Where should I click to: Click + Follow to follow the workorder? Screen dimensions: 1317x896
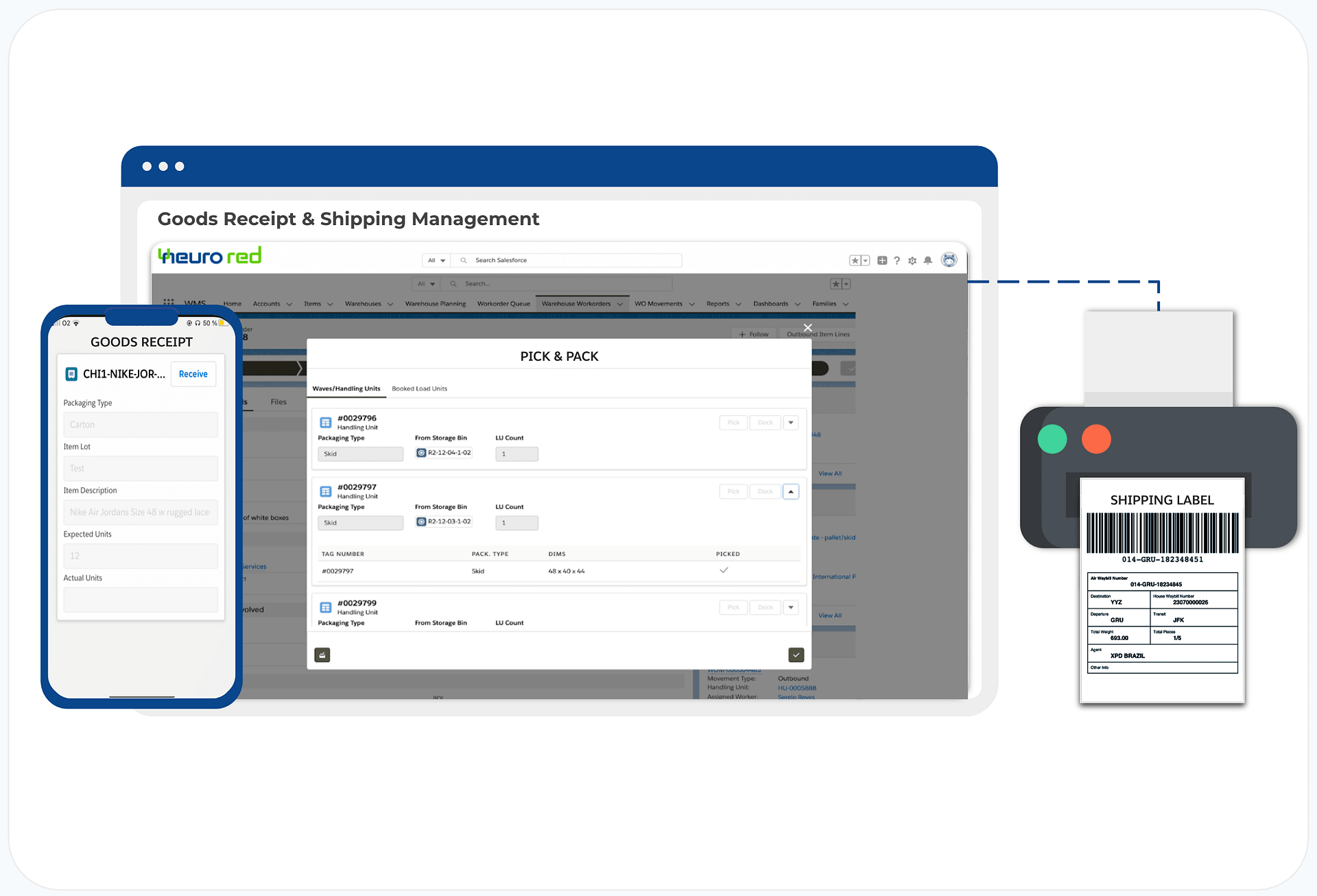click(753, 334)
